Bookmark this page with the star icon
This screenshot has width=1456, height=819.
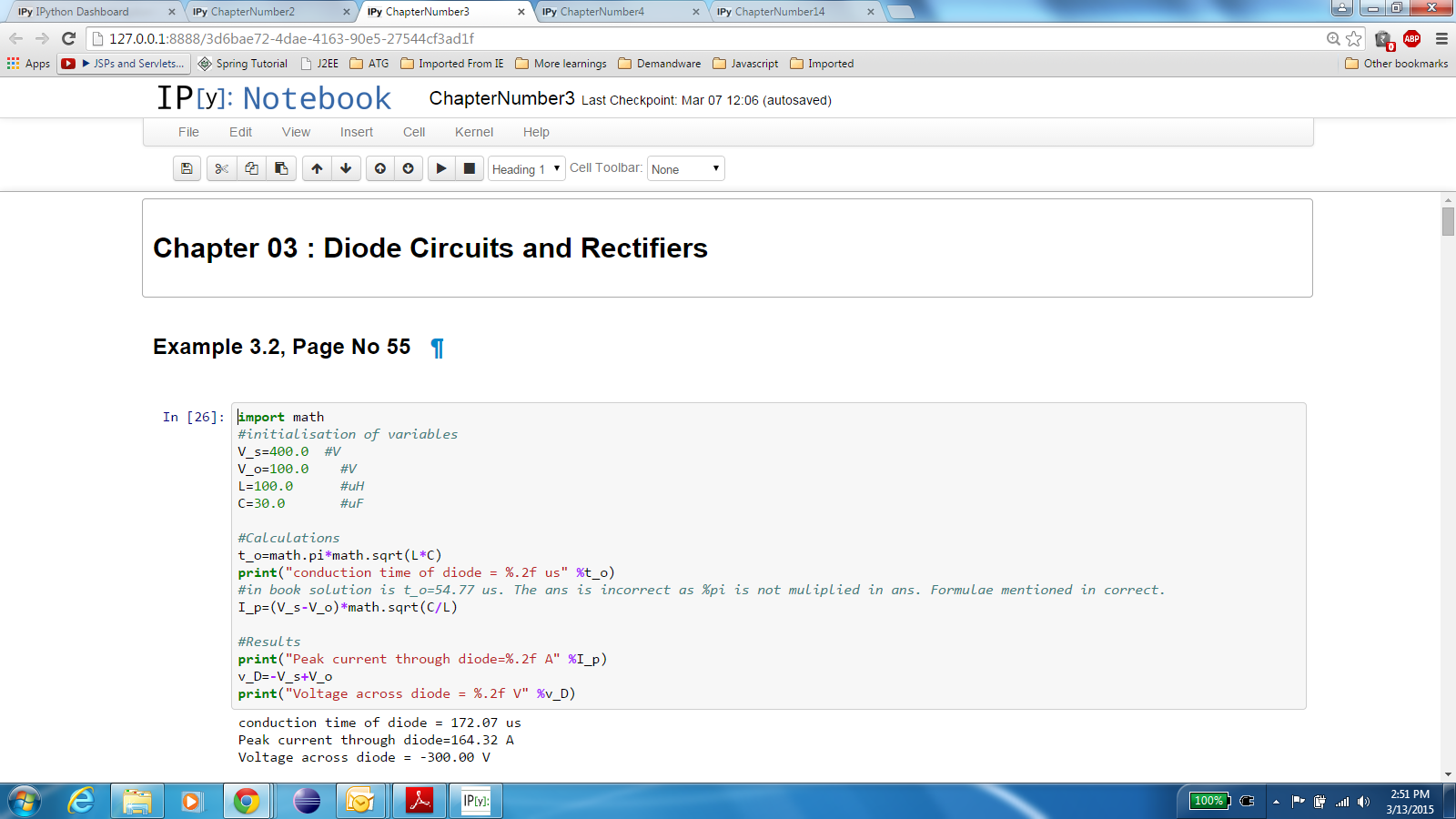tap(1354, 38)
